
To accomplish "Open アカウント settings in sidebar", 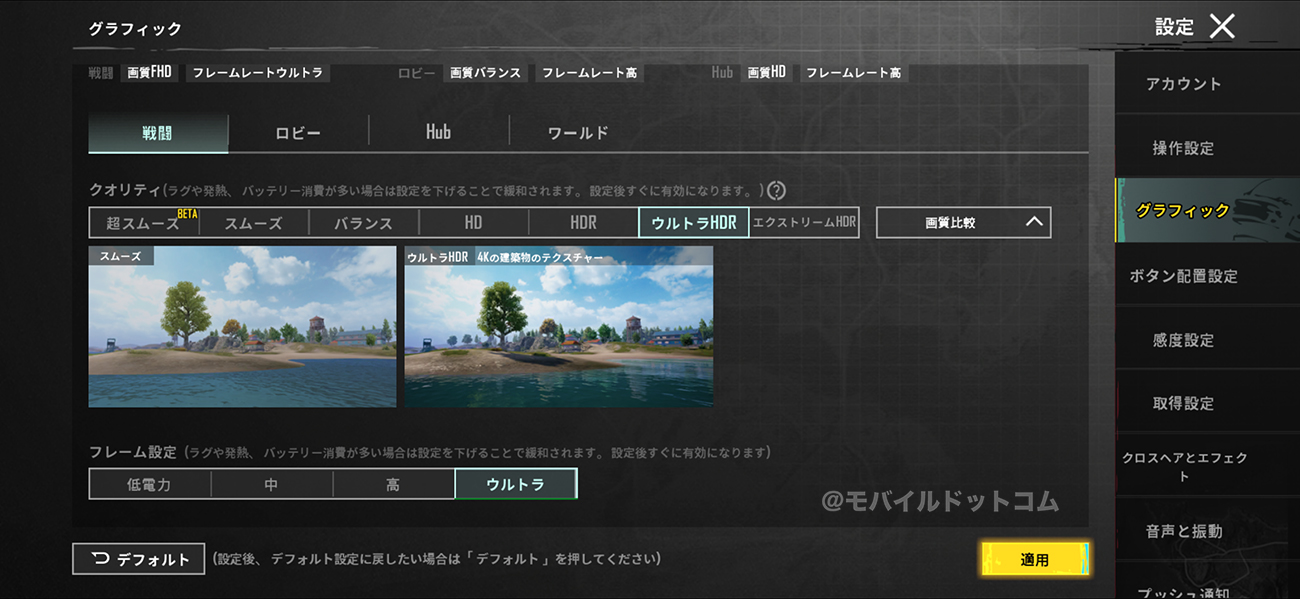I will tap(1183, 84).
